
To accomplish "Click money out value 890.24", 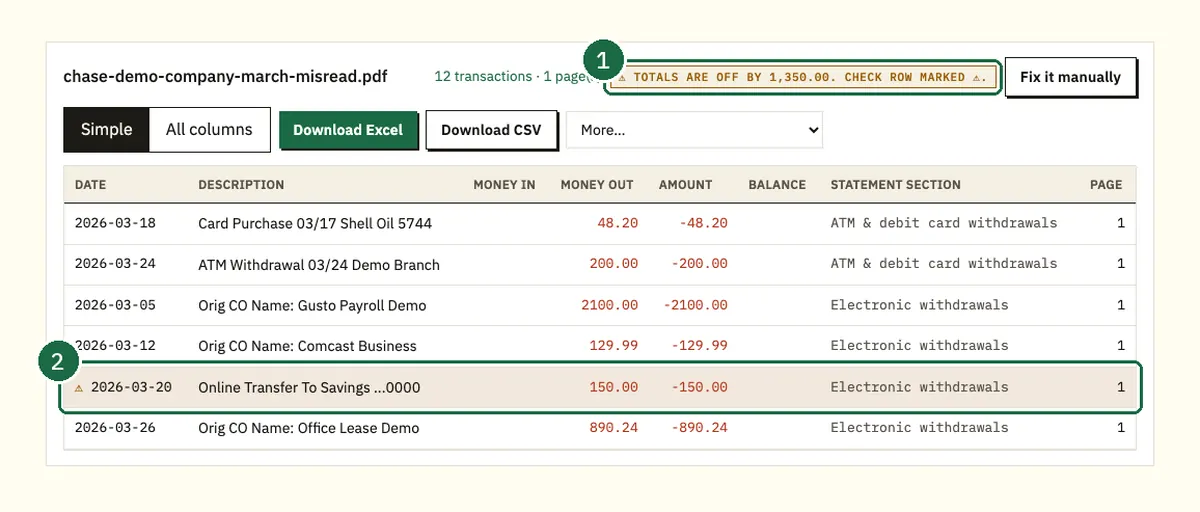I will (614, 428).
